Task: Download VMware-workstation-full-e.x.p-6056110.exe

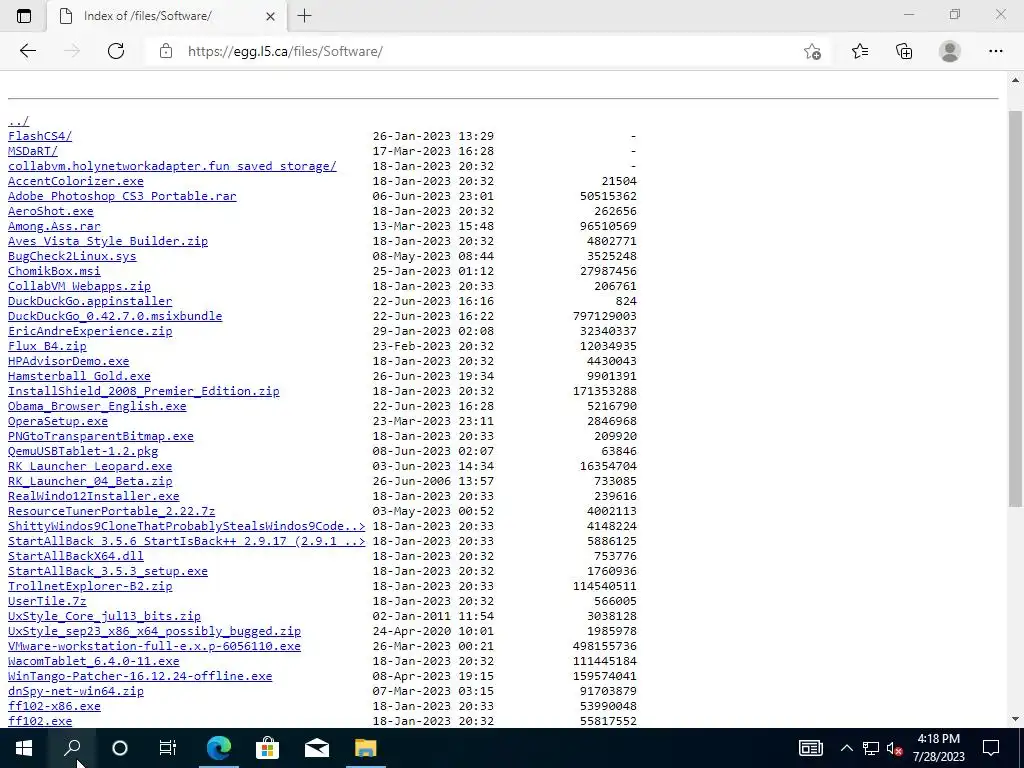Action: 154,647
